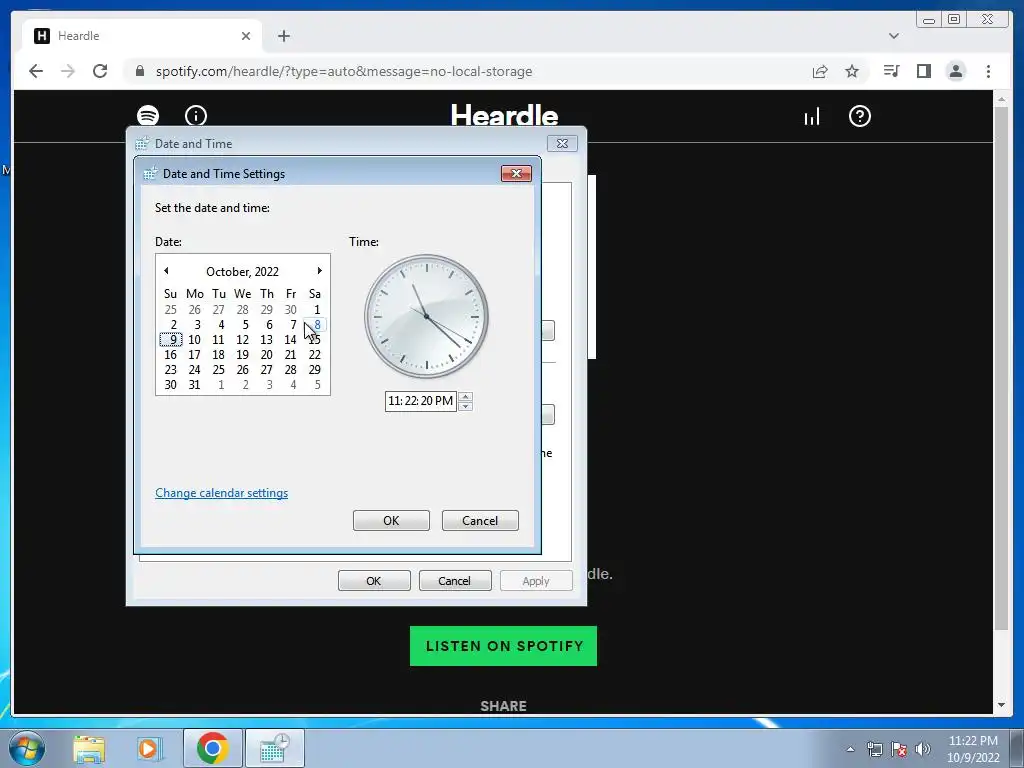Click page scrollbar up arrow
Image resolution: width=1024 pixels, height=768 pixels.
point(1001,100)
